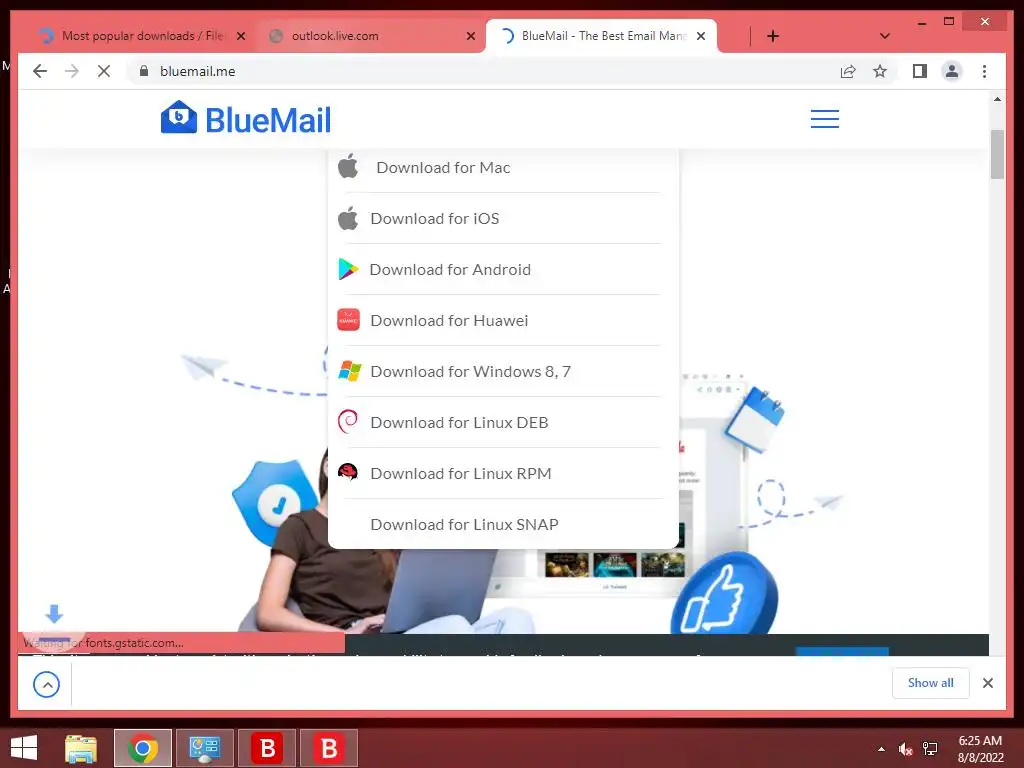Click the Apple icon beside Mac

[x=348, y=166]
